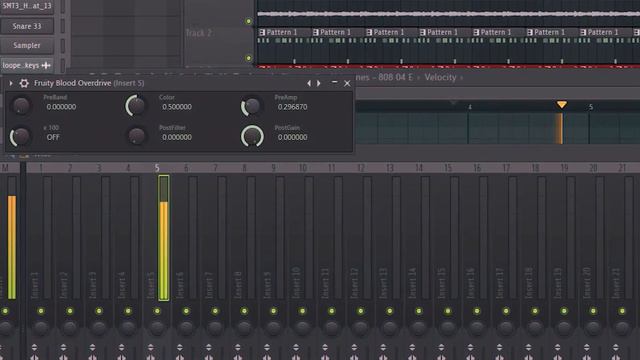This screenshot has width=640, height=360.
Task: Select the Snare 33 channel
Action: click(27, 26)
